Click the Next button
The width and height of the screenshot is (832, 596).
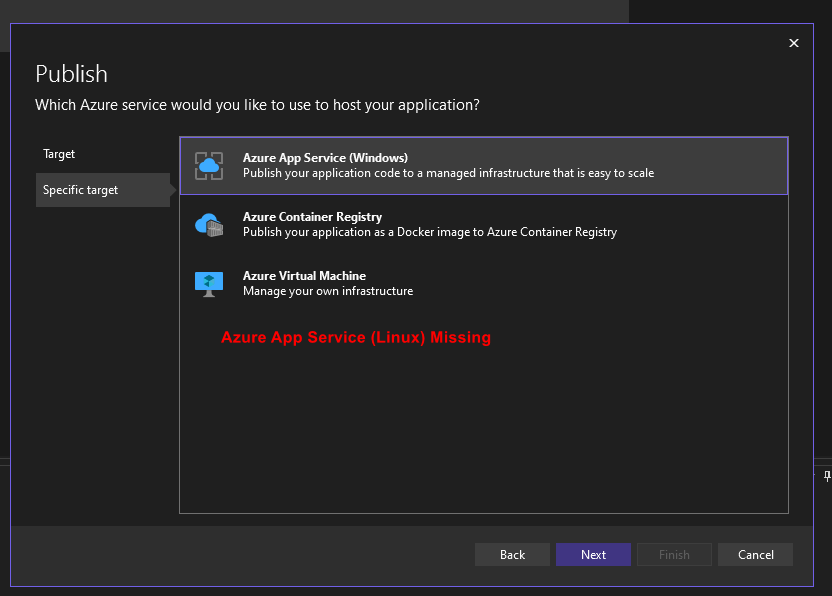pos(593,554)
